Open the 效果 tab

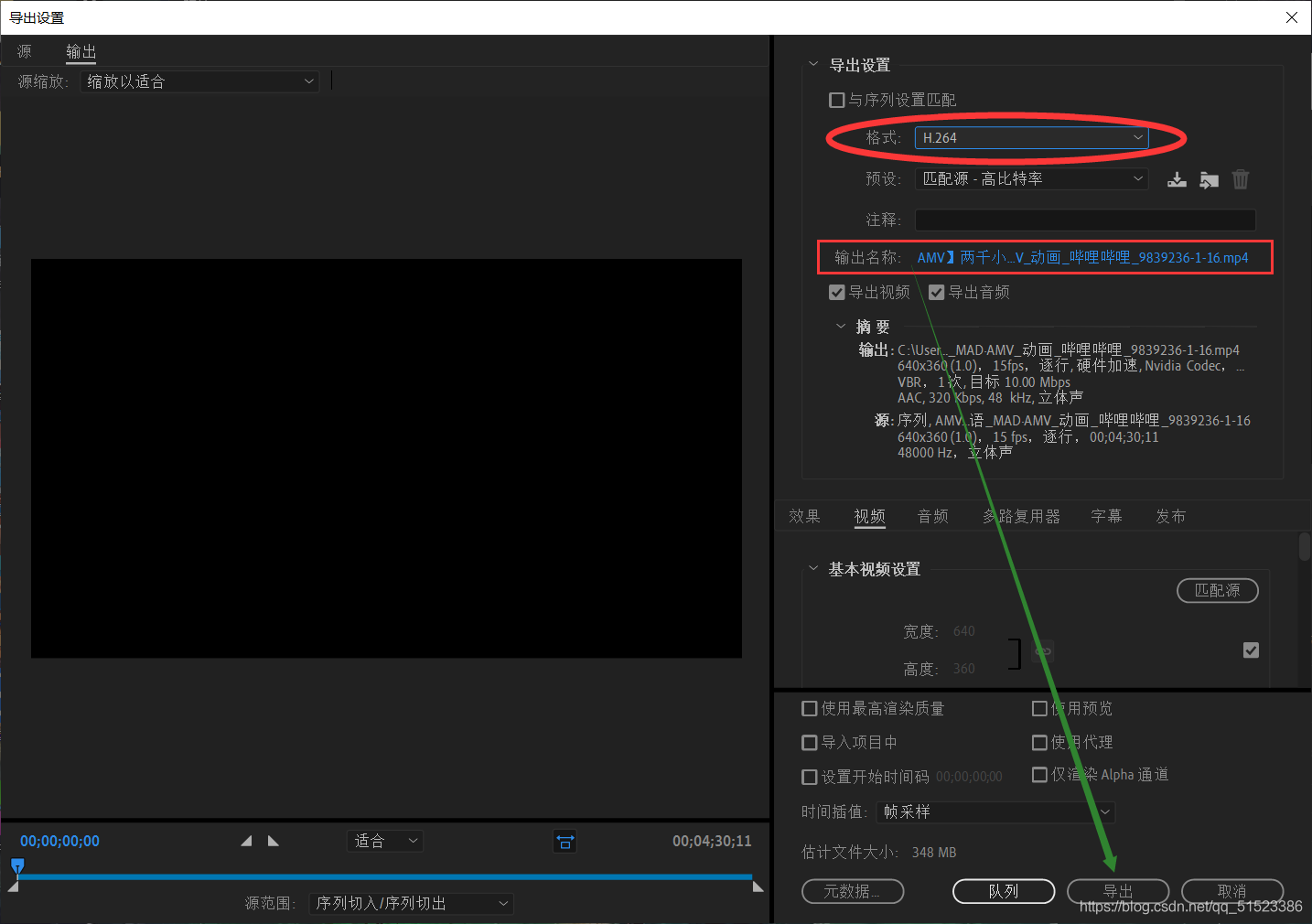(805, 516)
